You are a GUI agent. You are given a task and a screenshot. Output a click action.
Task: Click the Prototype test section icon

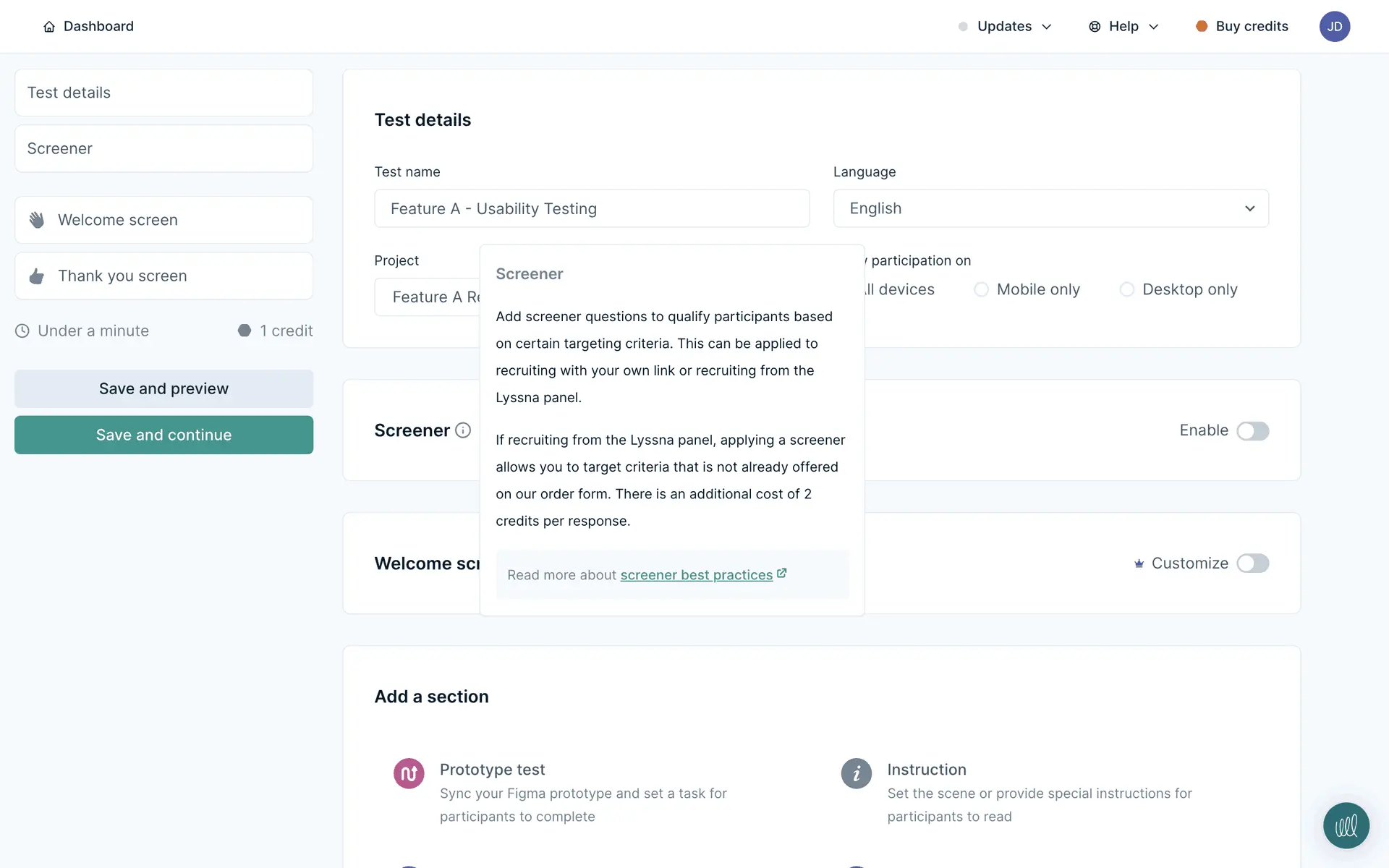(x=409, y=773)
